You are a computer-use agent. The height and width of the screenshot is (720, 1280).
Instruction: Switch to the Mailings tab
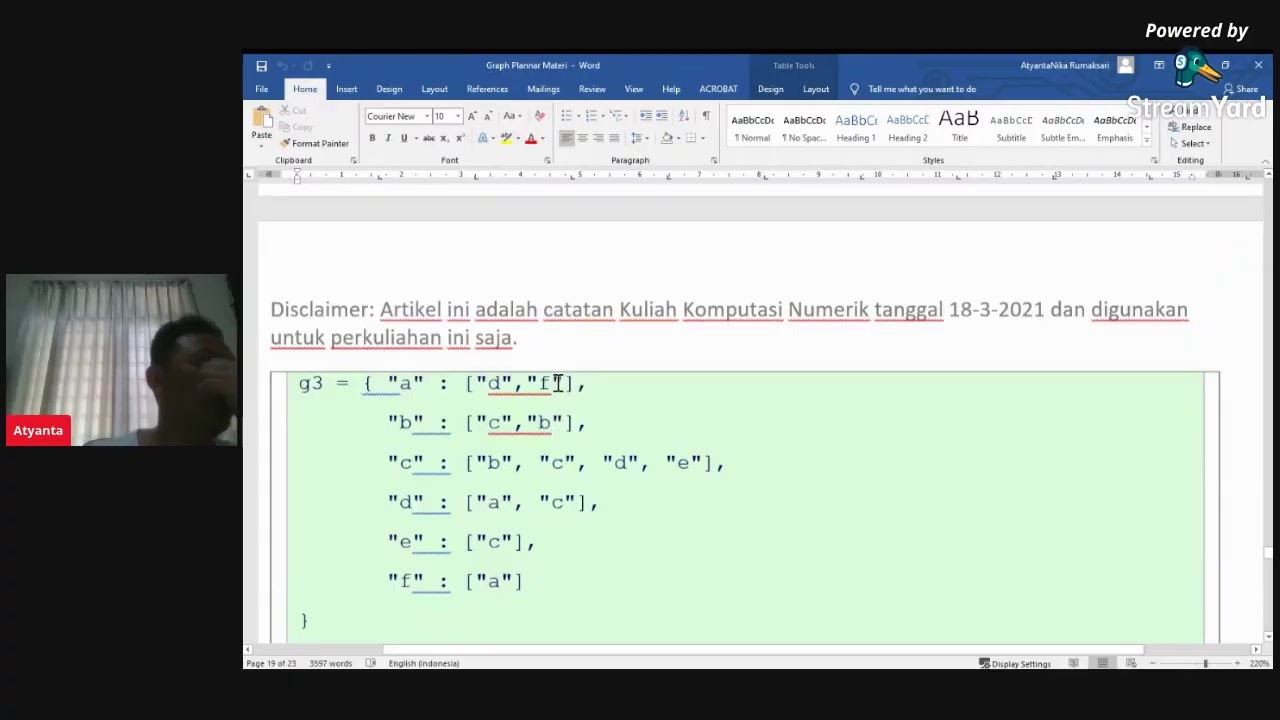click(543, 89)
